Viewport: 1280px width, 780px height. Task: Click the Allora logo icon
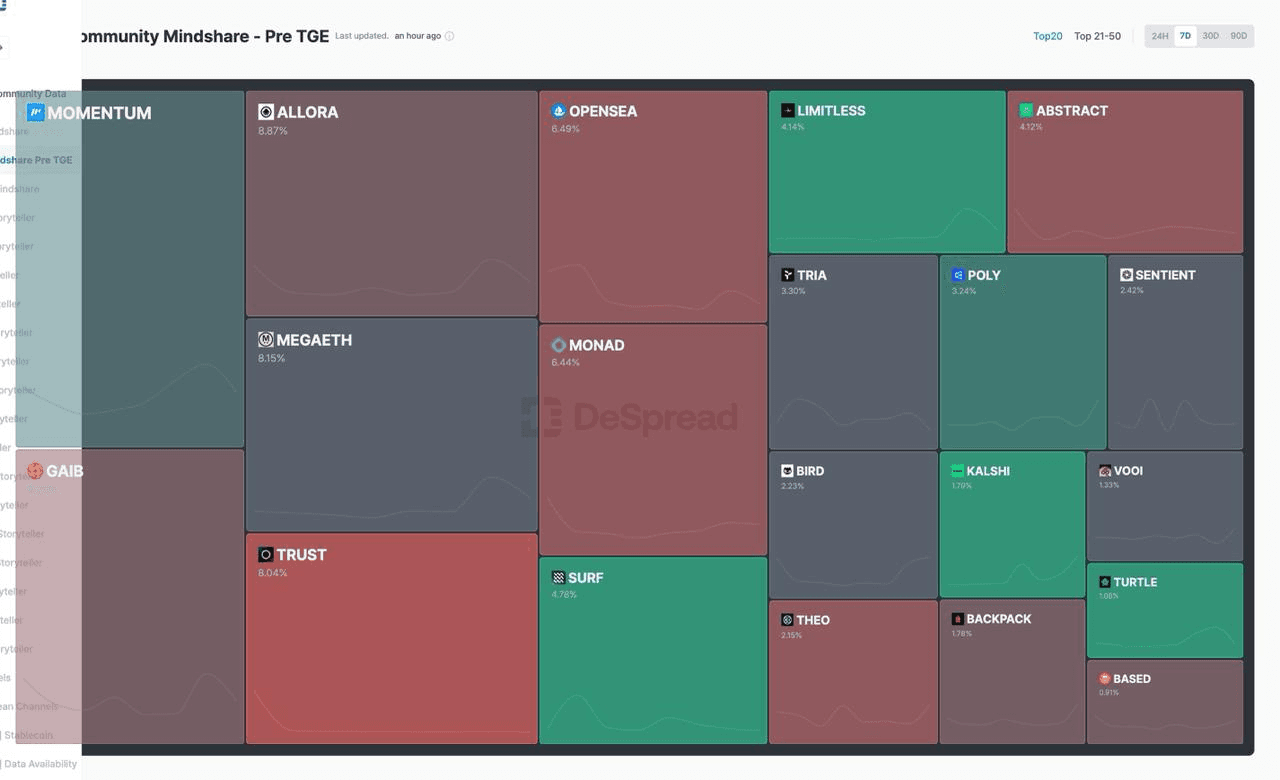[266, 112]
